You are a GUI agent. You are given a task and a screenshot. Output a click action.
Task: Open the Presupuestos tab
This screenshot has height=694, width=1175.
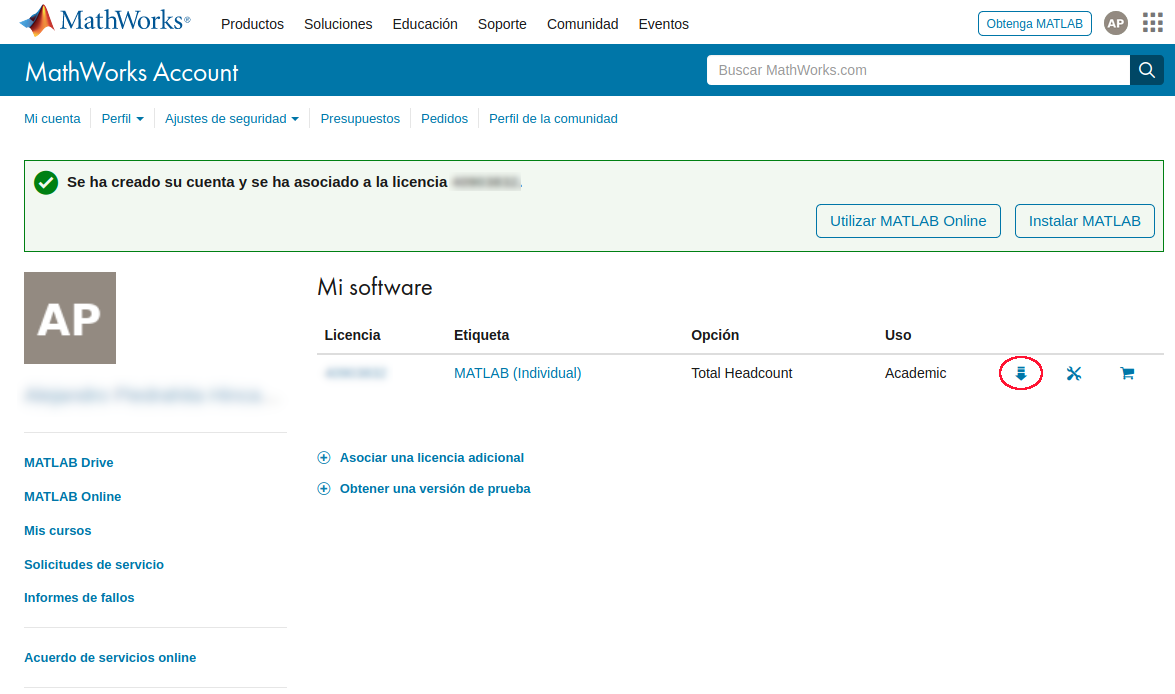tap(360, 118)
